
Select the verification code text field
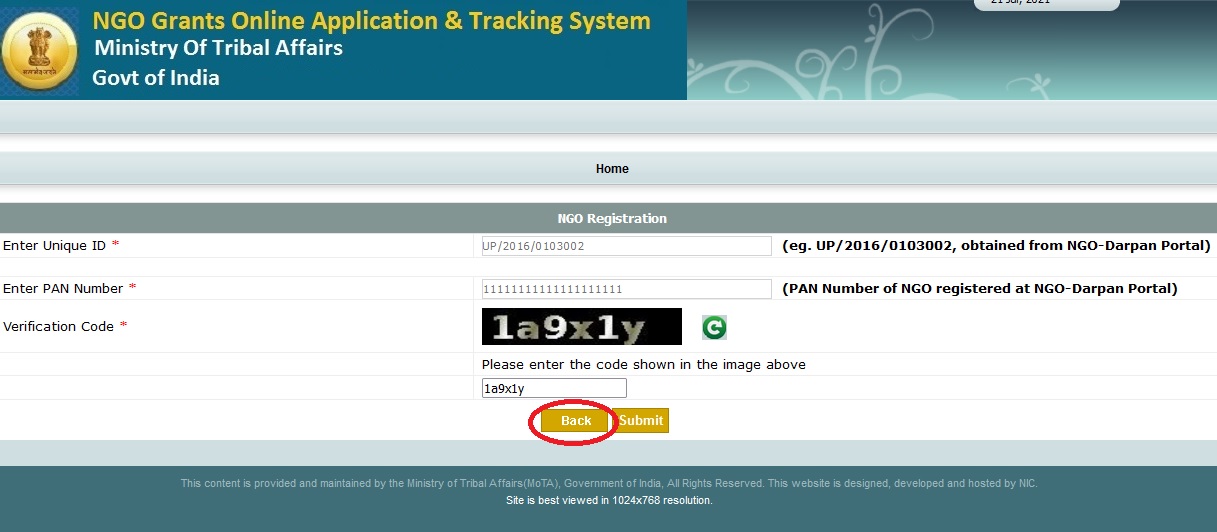coord(554,389)
